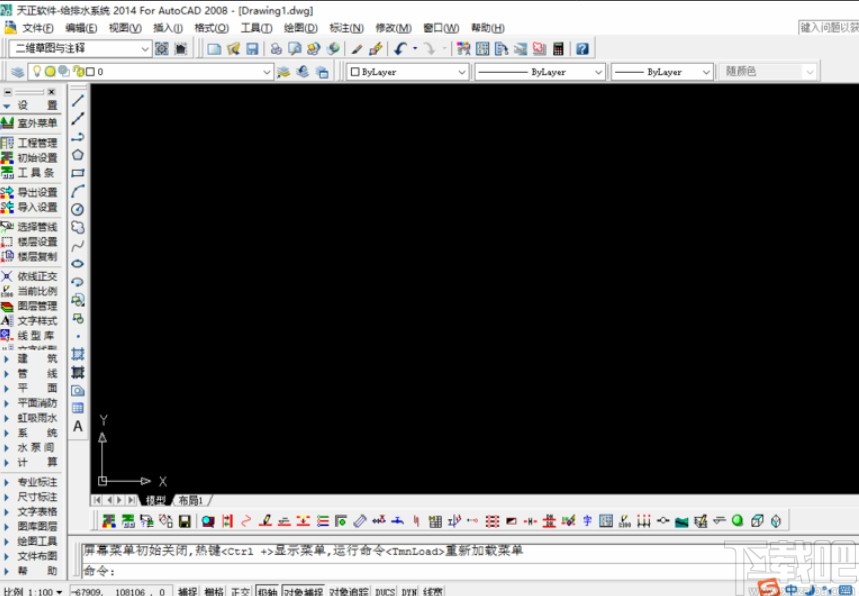
Task: Select the Ellipse draw tool
Action: tap(78, 263)
